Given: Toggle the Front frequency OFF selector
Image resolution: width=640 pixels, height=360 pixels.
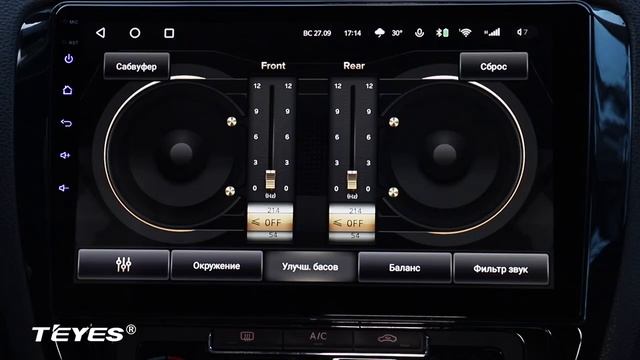Looking at the screenshot, I should pos(270,223).
